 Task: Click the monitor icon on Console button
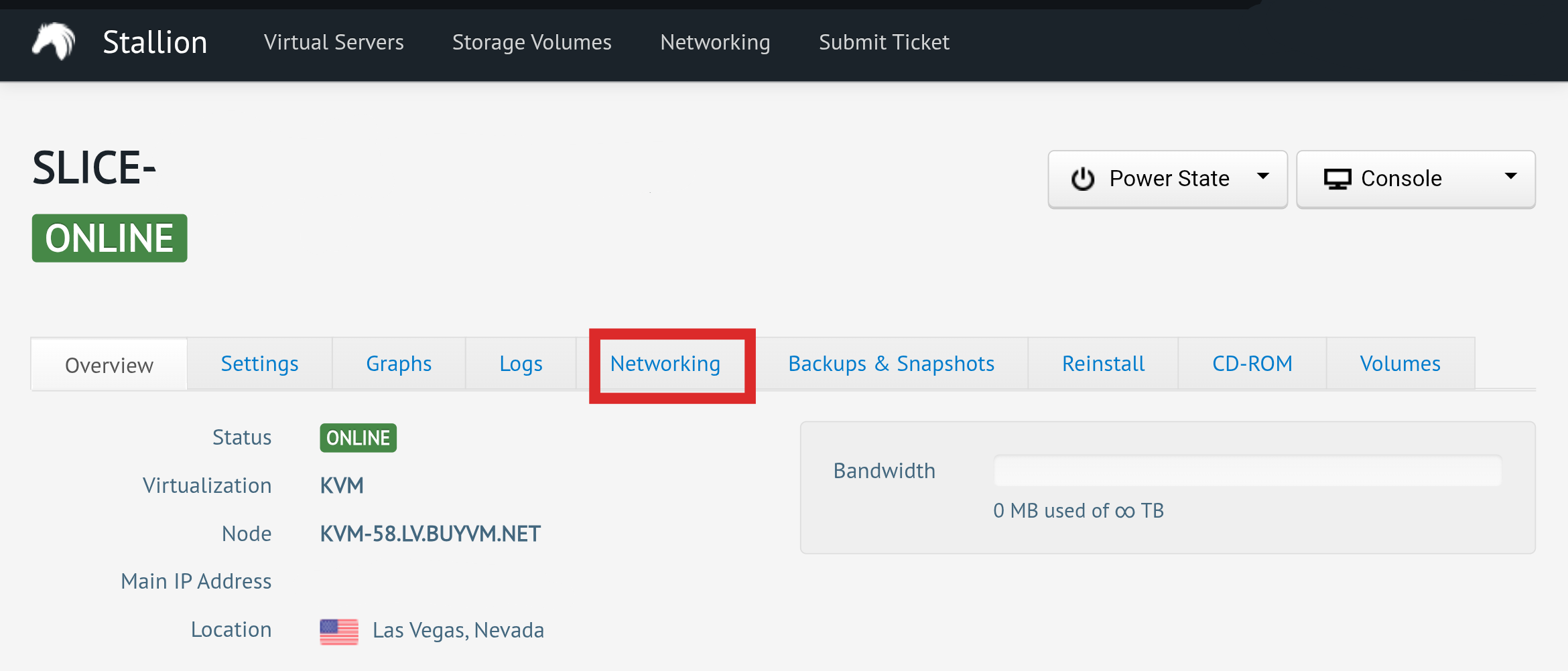1337,179
